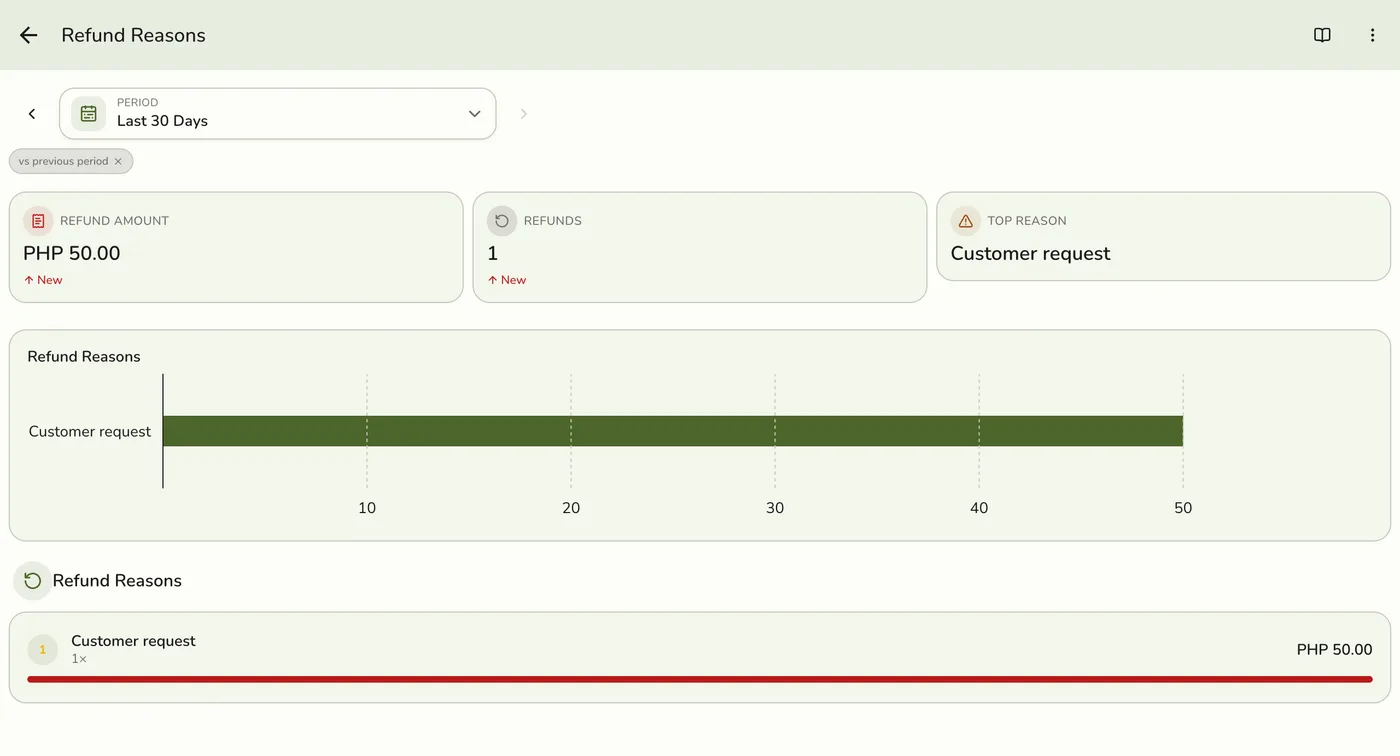Viewport: 1400px width, 756px height.
Task: Click the refresh icon beside Refund Reasons heading
Action: click(x=32, y=581)
